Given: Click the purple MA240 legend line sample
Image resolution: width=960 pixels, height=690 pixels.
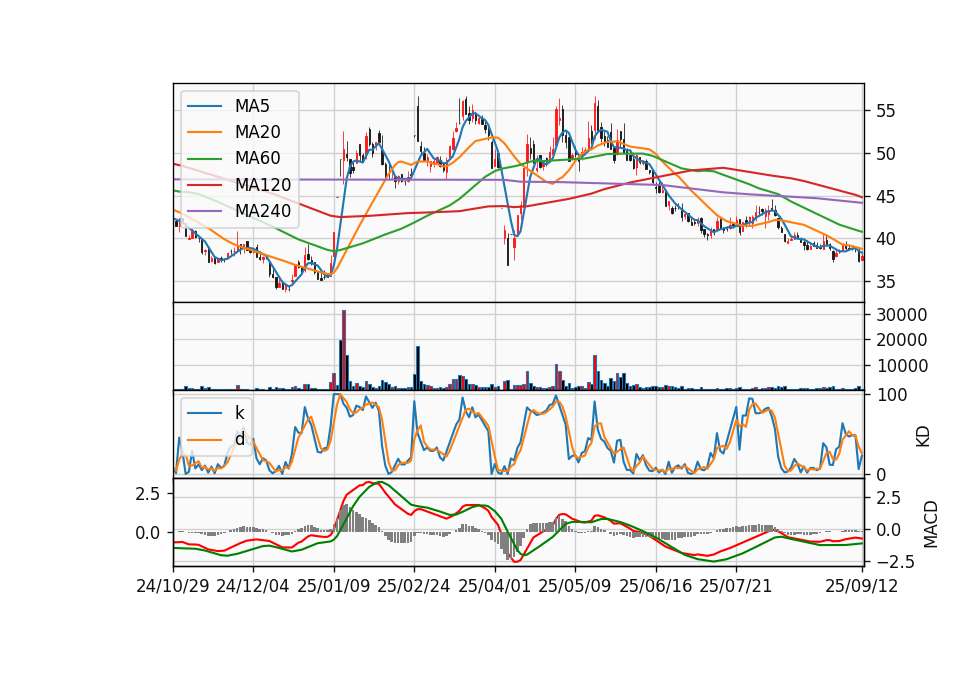Looking at the screenshot, I should 204,211.
